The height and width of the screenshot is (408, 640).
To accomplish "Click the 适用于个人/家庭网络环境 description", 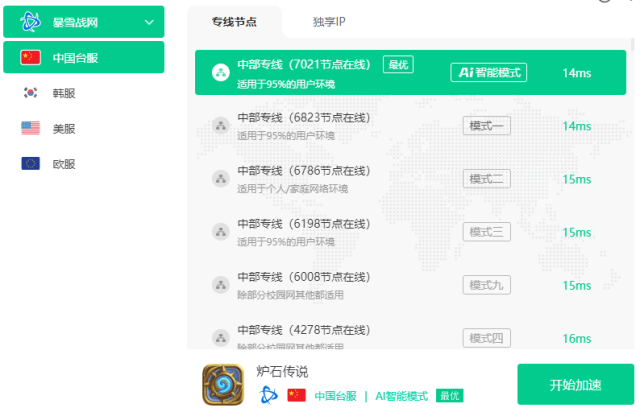I will (x=293, y=188).
